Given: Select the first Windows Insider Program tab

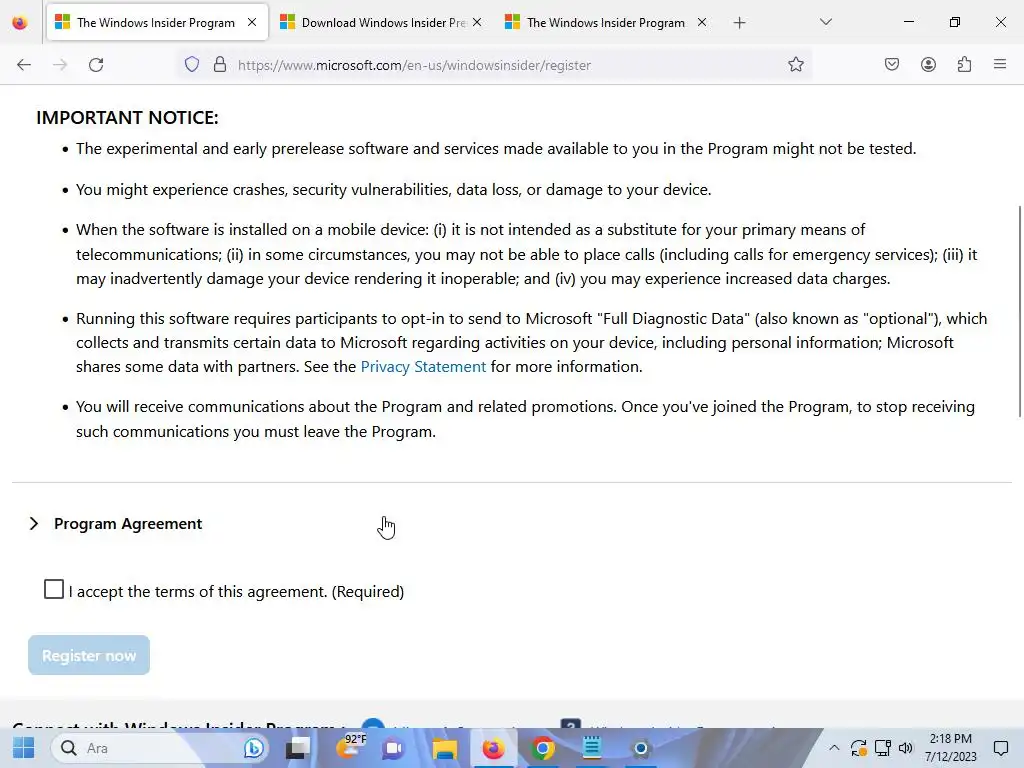Looking at the screenshot, I should click(x=157, y=23).
